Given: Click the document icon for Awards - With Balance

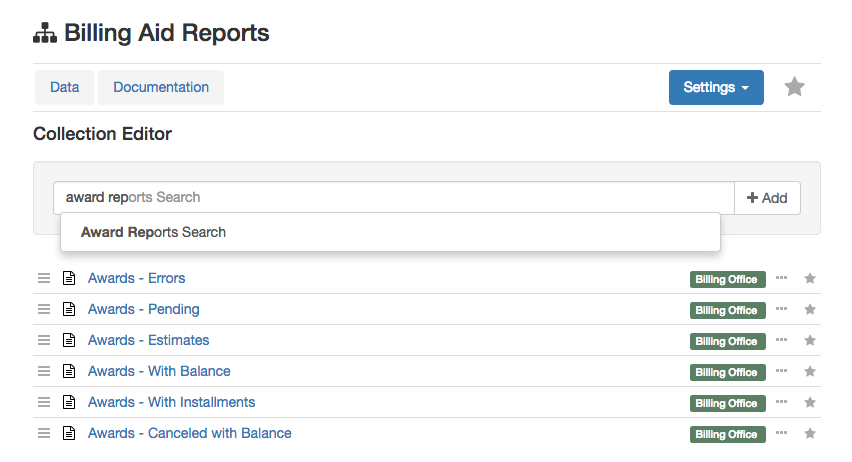Looking at the screenshot, I should [x=69, y=371].
